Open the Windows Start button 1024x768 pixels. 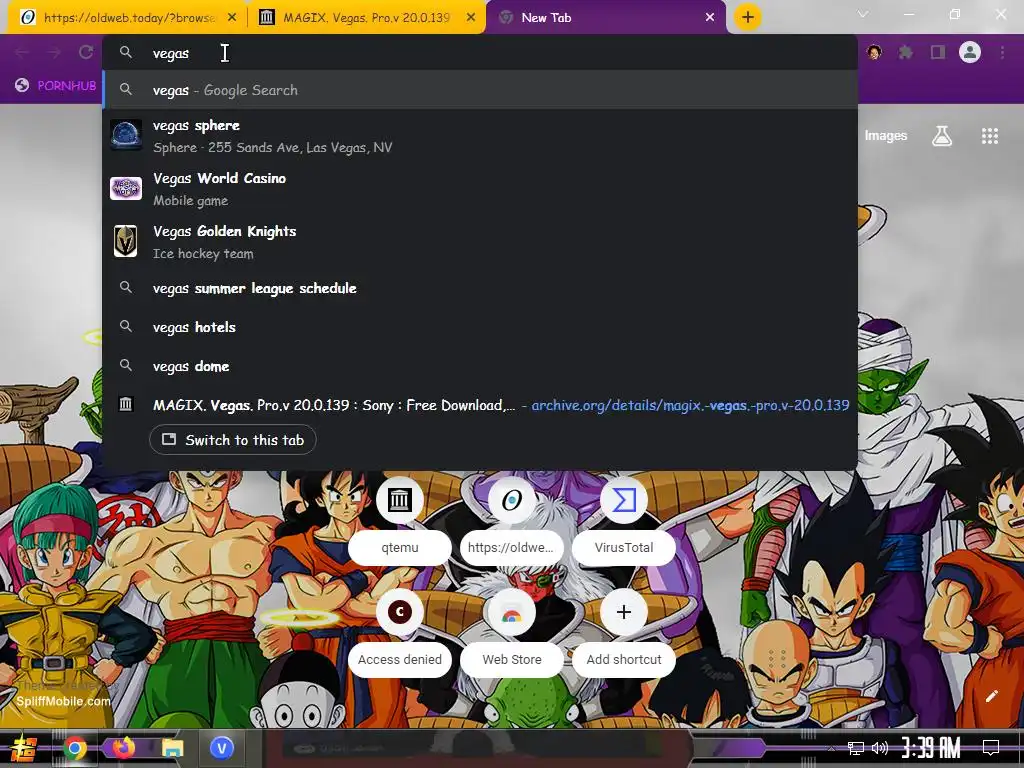24,748
